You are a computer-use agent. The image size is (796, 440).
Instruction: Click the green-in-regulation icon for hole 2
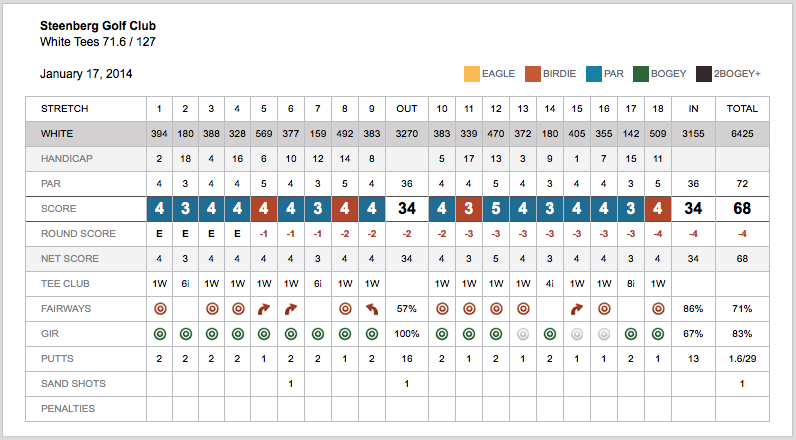(x=185, y=334)
